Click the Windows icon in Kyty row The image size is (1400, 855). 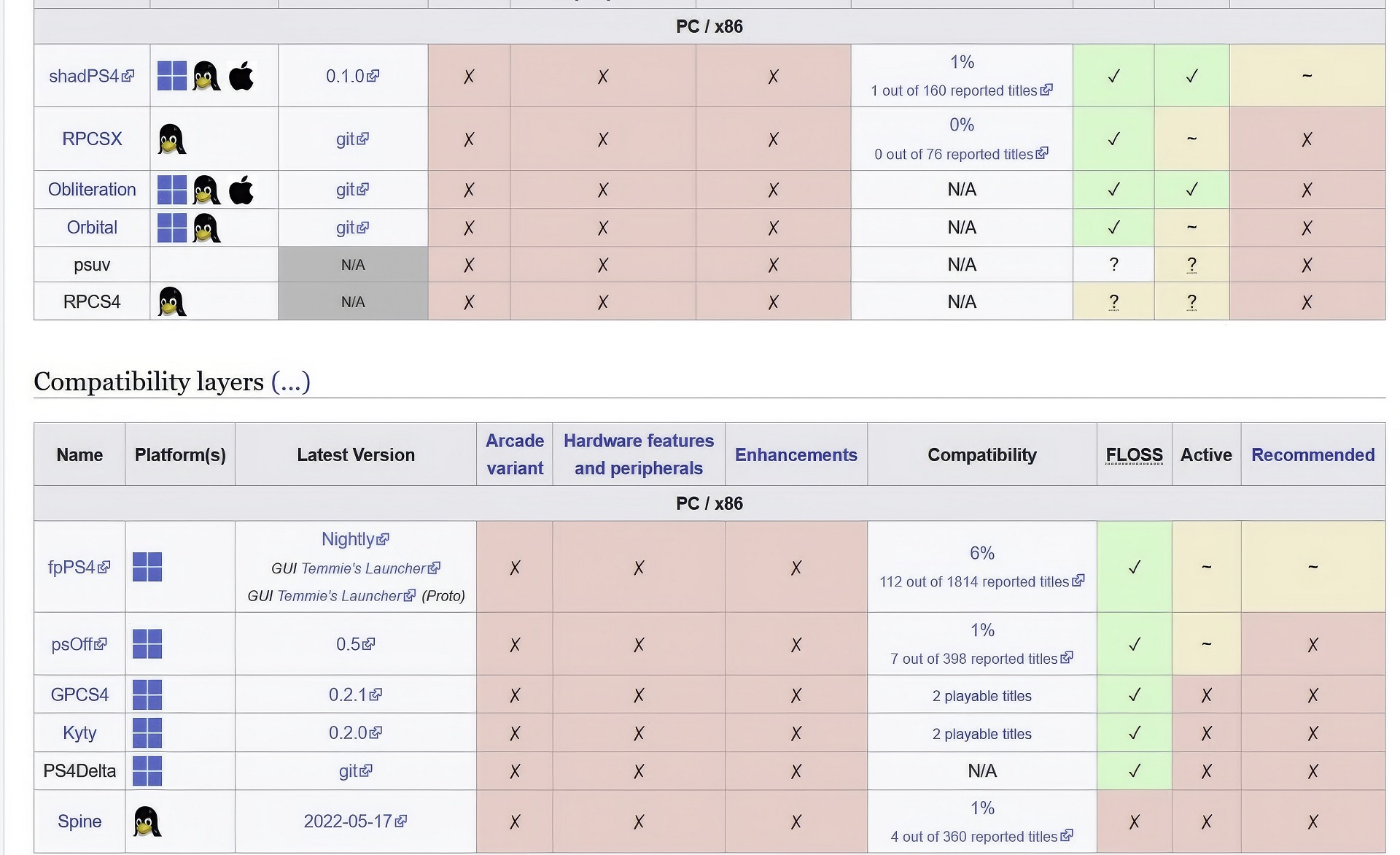[147, 733]
